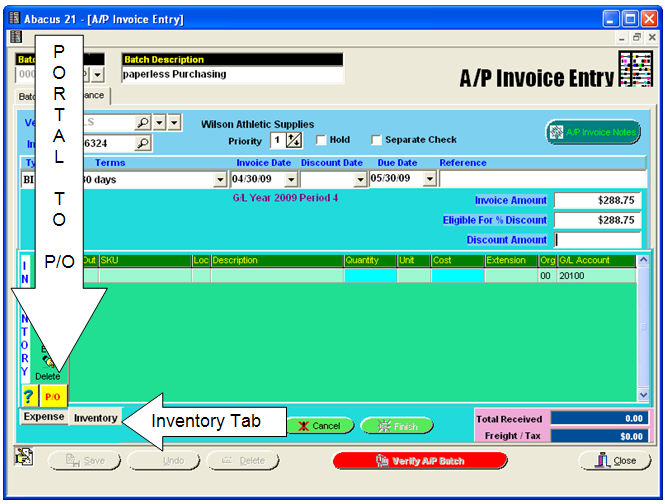
Task: Click the Reference input field
Action: pos(543,179)
